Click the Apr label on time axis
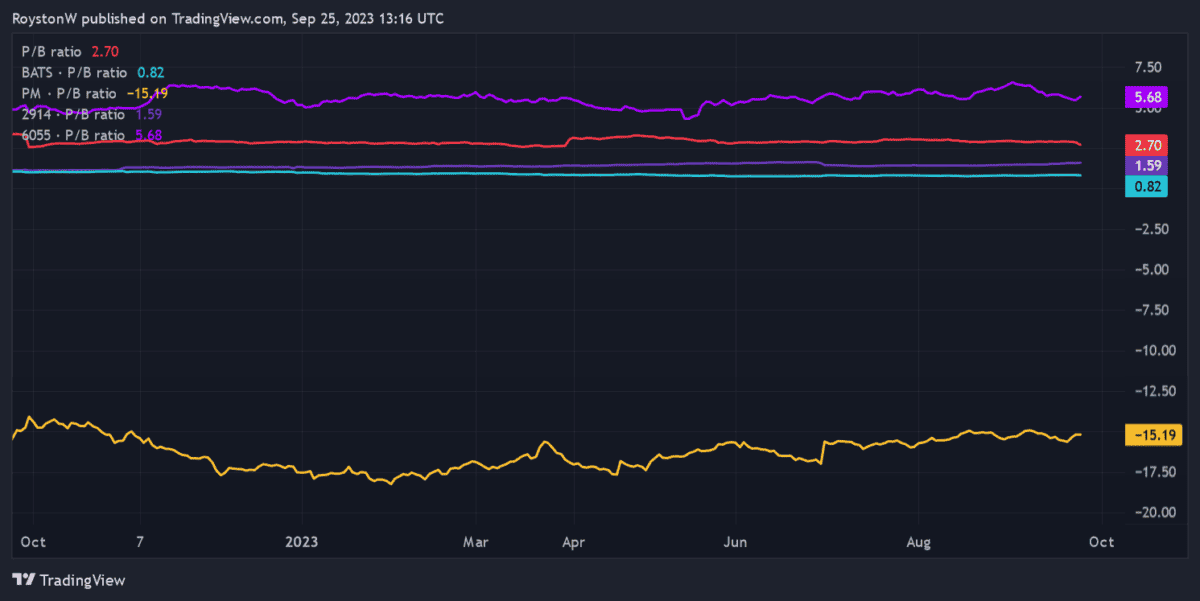Viewport: 1200px width, 601px height. click(572, 542)
